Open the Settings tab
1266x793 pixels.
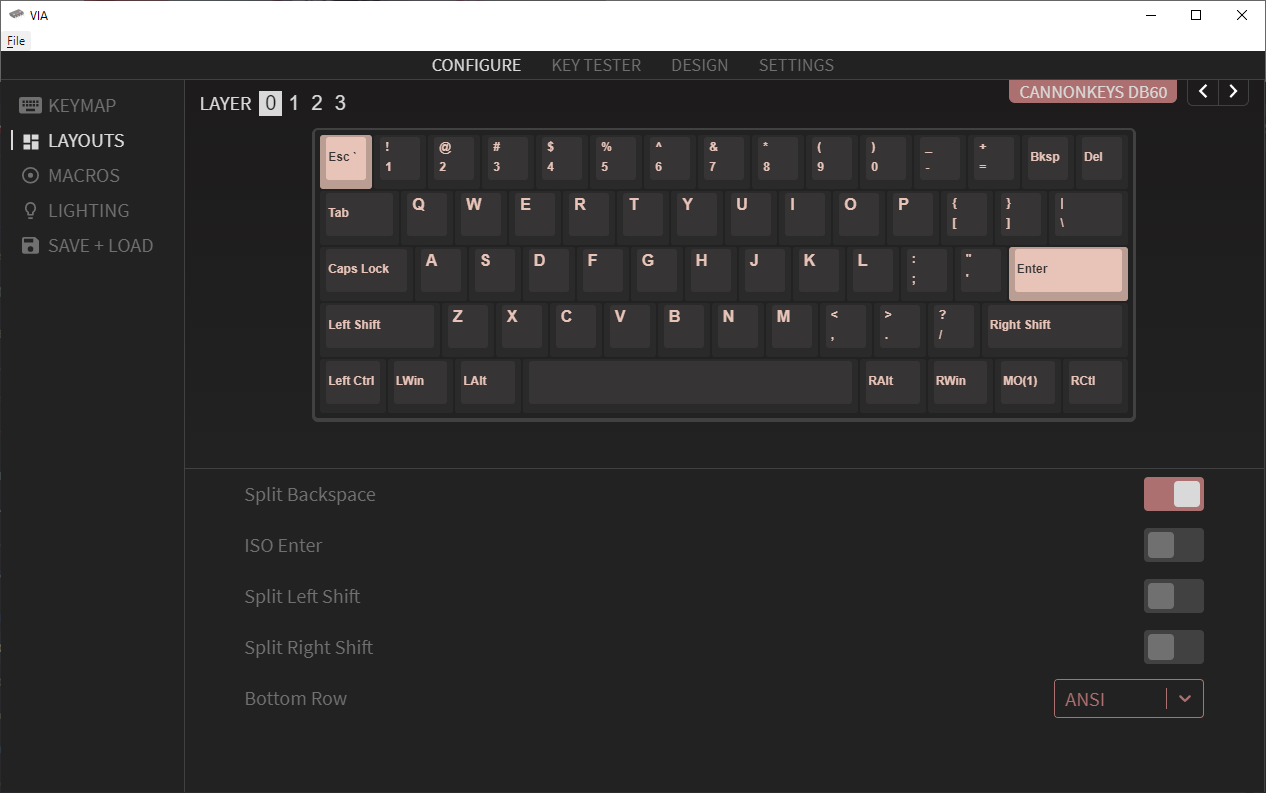tap(796, 65)
